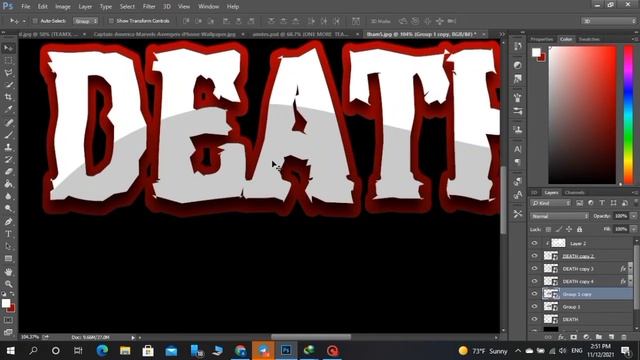Hide the Group 1 copy layer
This screenshot has height=360, width=640.
point(534,294)
